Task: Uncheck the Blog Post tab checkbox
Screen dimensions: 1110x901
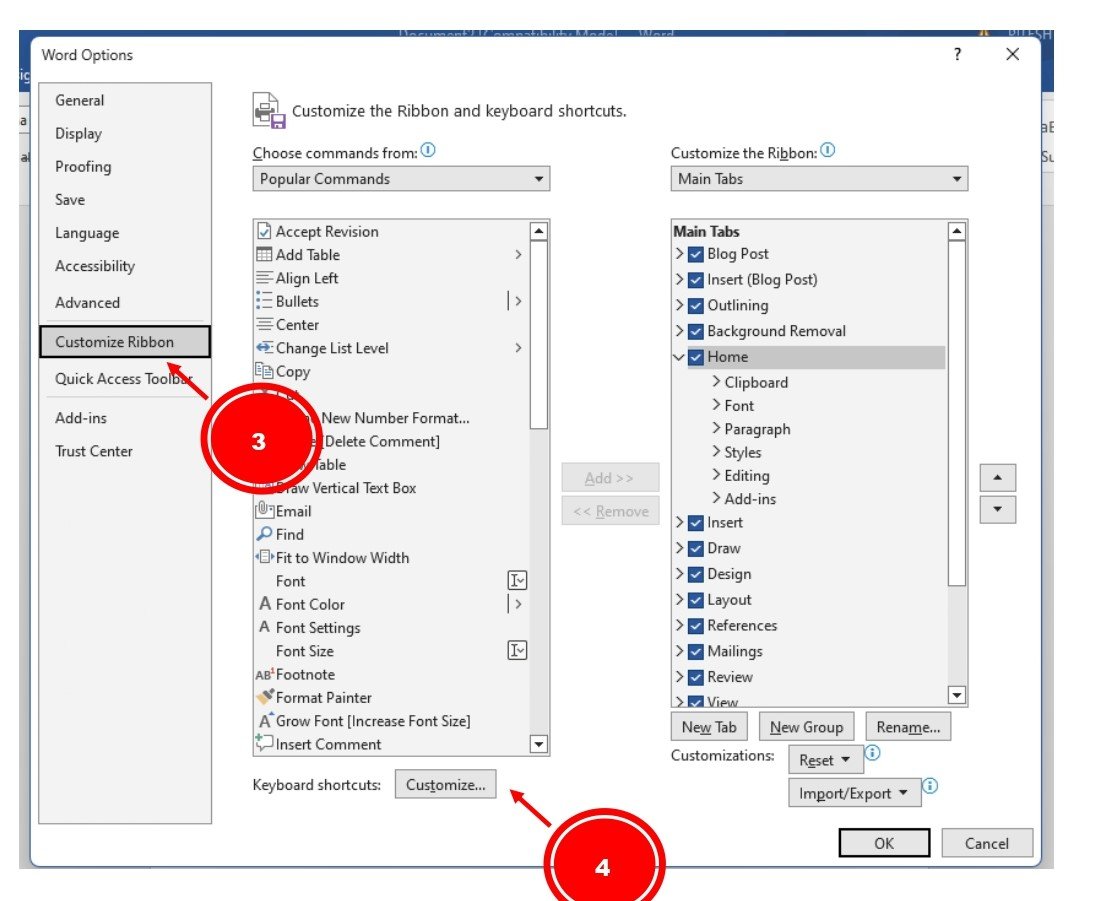Action: pyautogui.click(x=696, y=254)
